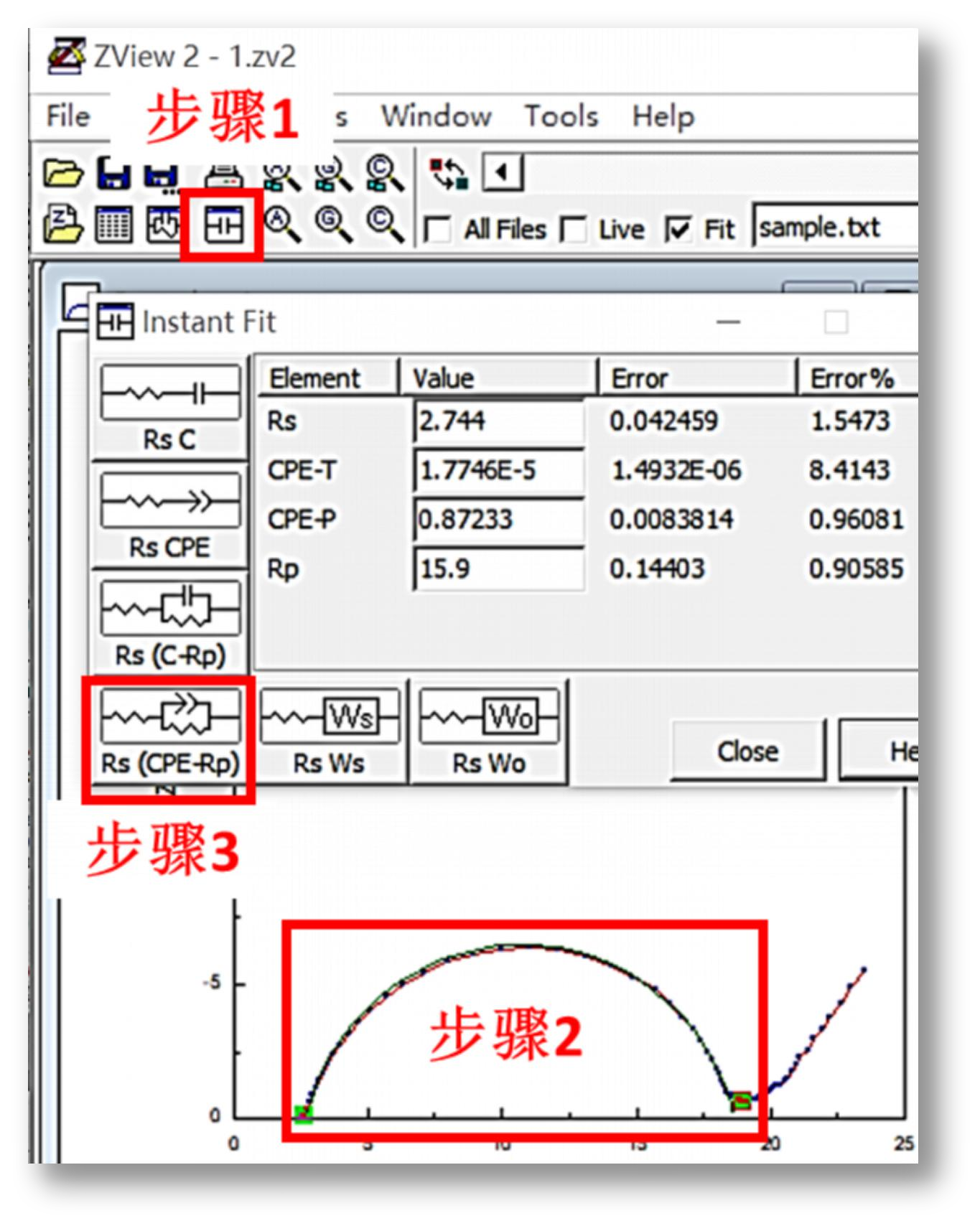
Task: Click the Rp error value 0.14403
Action: (x=657, y=568)
